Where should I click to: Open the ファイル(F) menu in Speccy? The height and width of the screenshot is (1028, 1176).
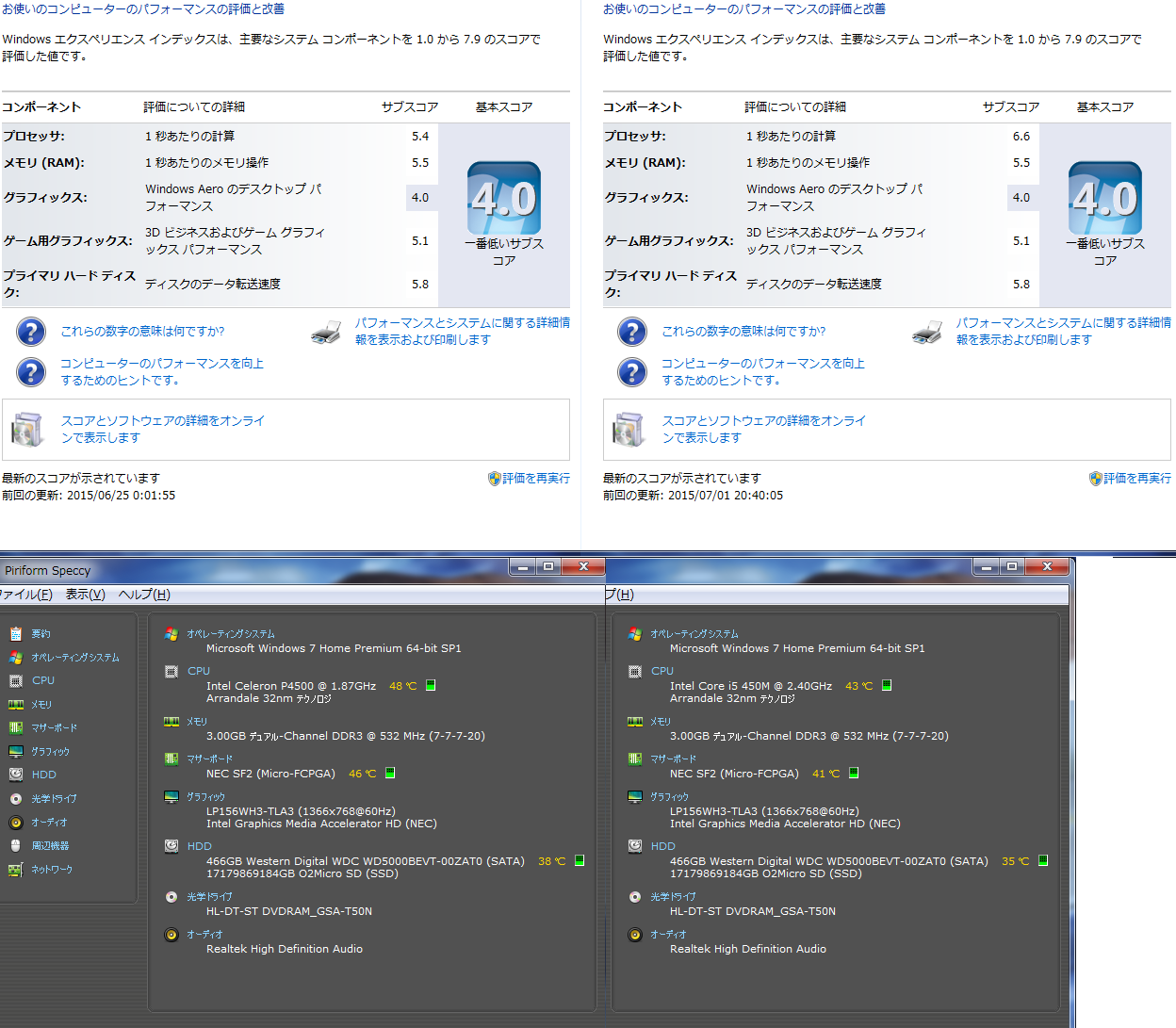25,595
